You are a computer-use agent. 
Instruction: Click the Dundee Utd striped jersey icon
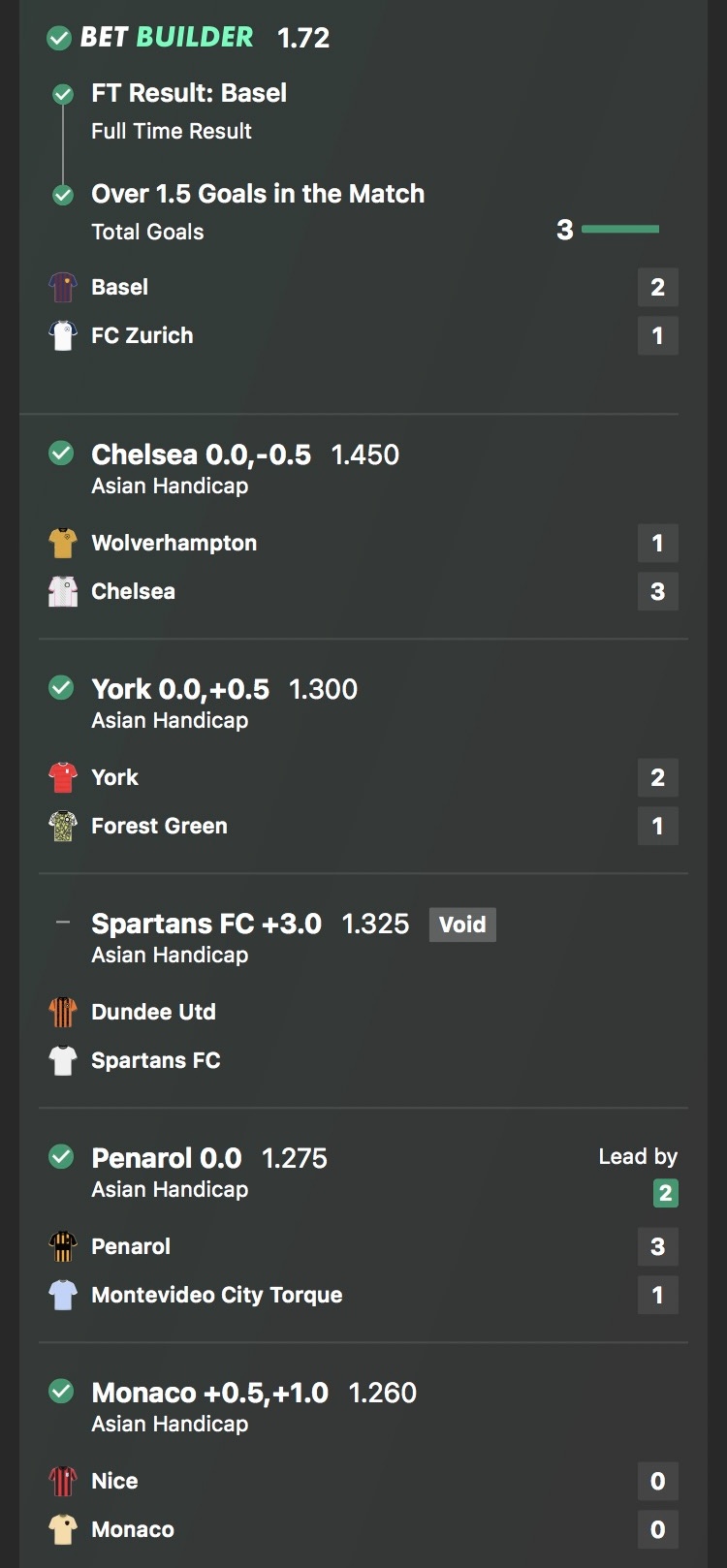(x=63, y=1012)
